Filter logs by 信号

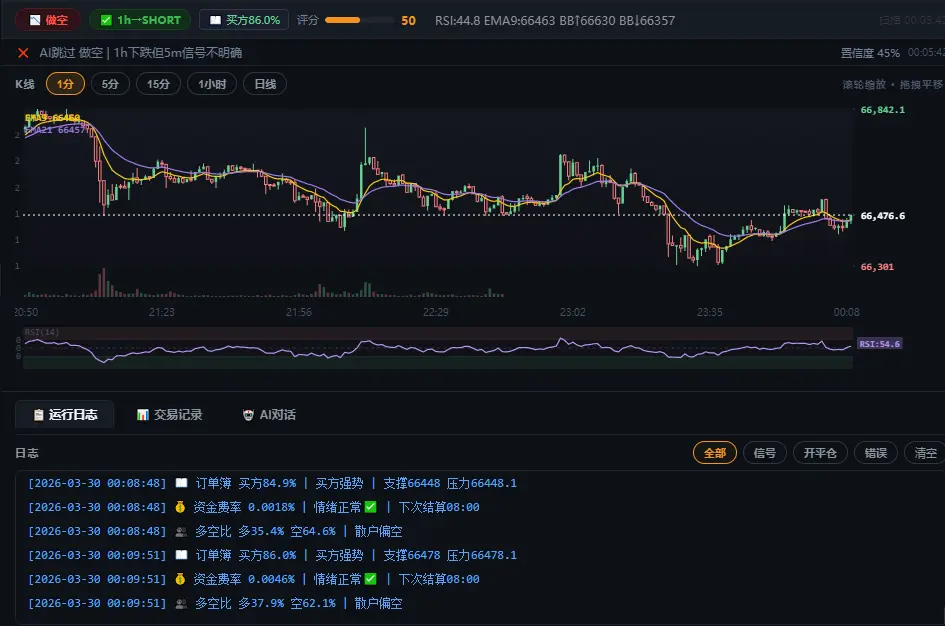pyautogui.click(x=765, y=453)
